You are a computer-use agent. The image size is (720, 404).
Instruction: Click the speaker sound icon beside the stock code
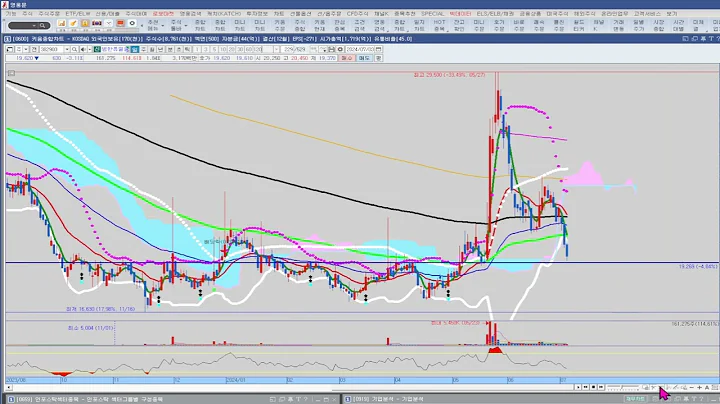(x=84, y=49)
